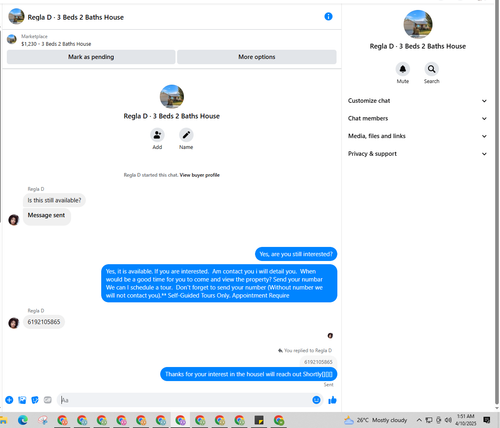
Task: Click the vertical scrollbar on right edge
Action: [x=497, y=203]
